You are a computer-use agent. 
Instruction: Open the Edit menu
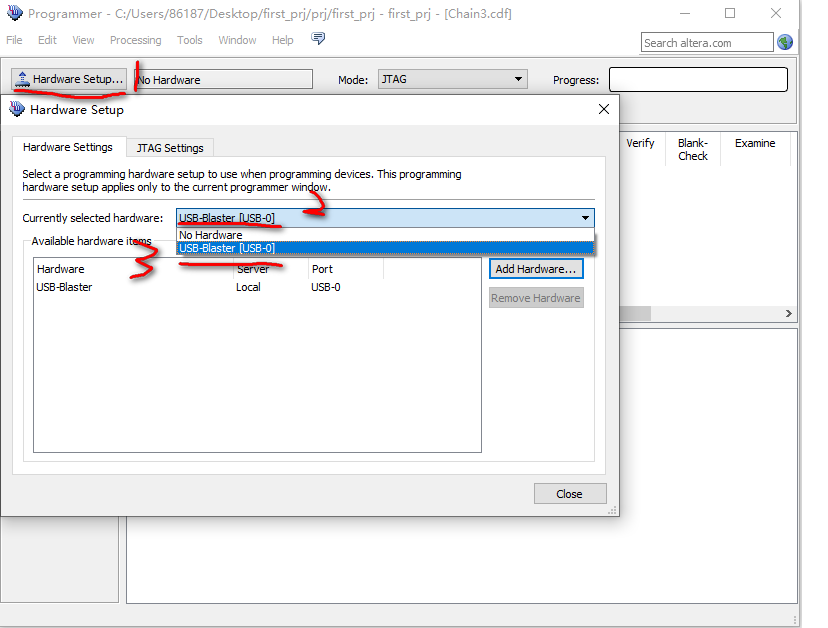tap(47, 40)
